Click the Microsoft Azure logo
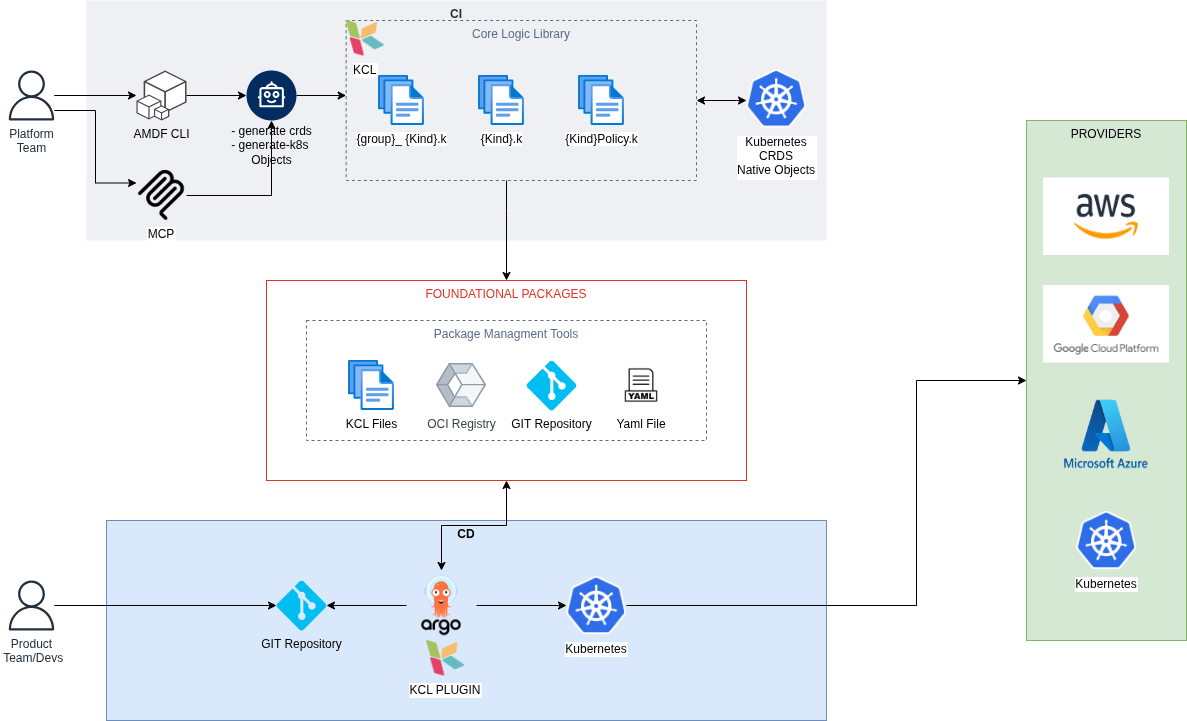The width and height of the screenshot is (1187, 721). [x=1105, y=434]
